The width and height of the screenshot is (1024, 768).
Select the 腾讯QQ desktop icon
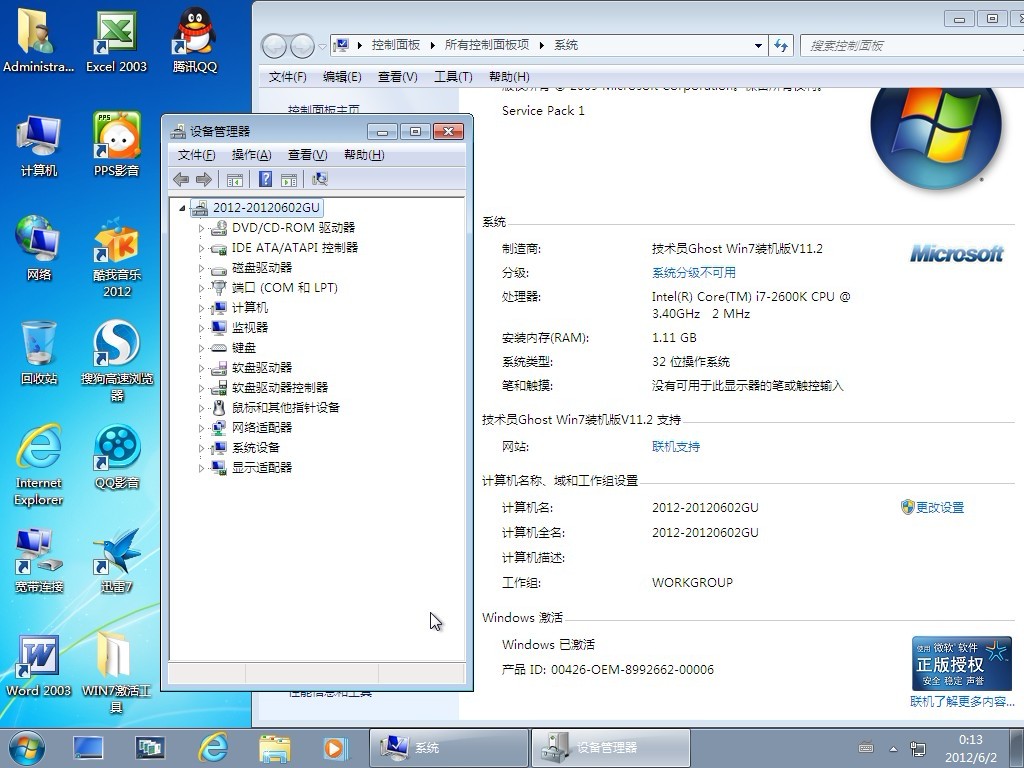pos(195,39)
